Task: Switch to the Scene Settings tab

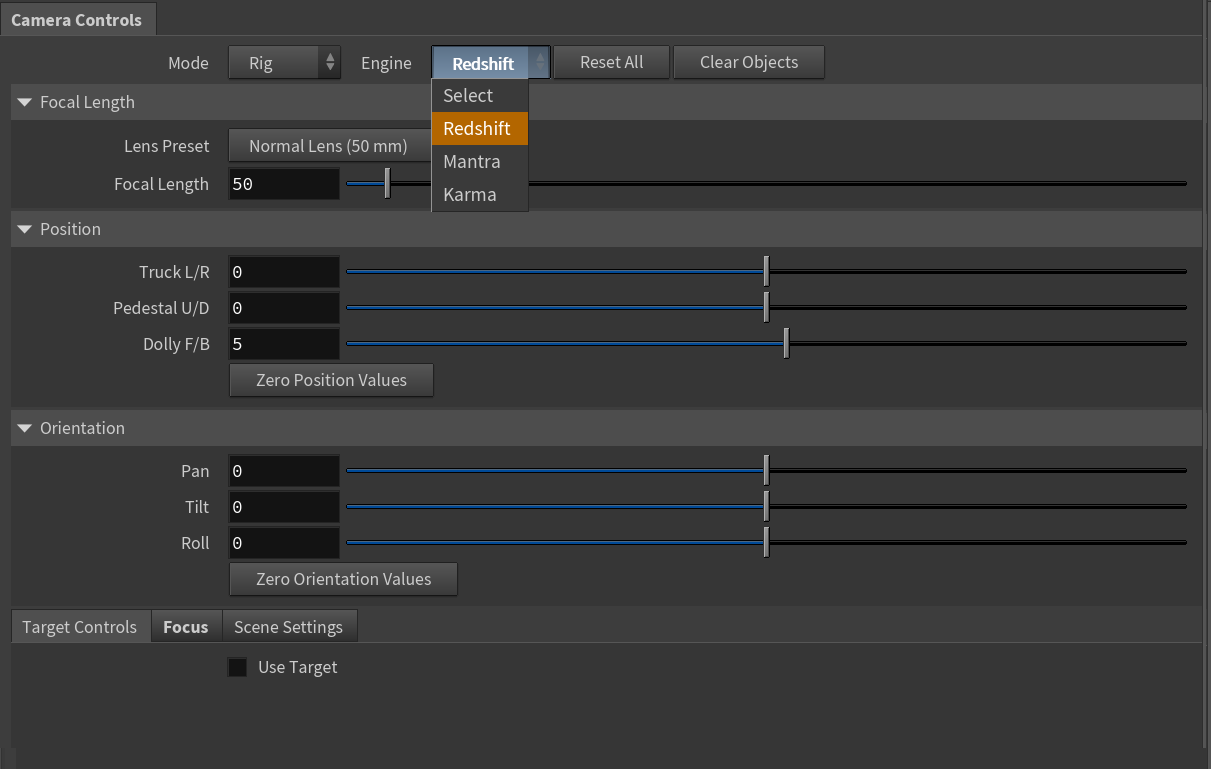Action: 289,627
